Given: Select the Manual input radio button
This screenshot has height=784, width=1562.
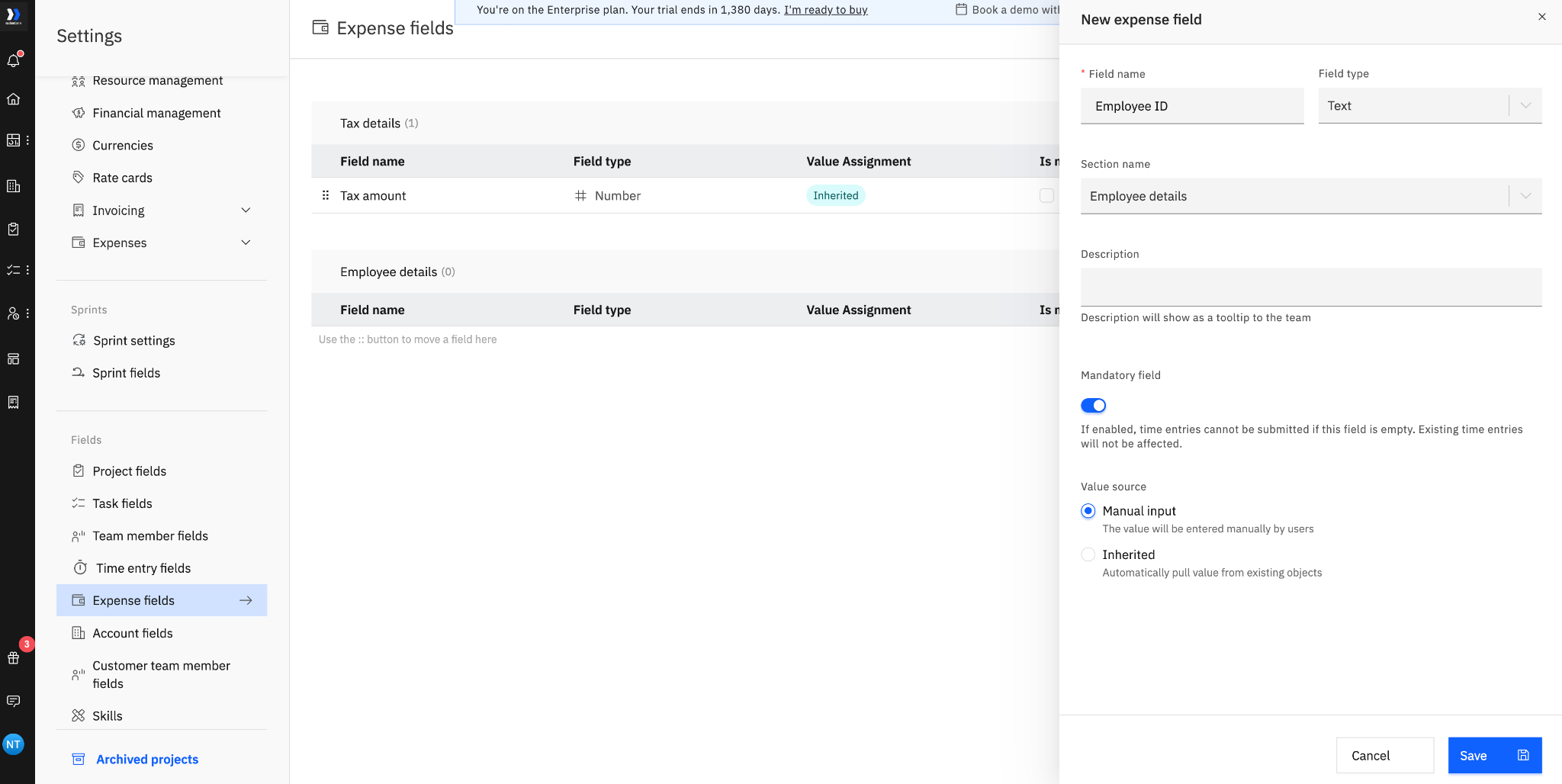Looking at the screenshot, I should [1088, 511].
